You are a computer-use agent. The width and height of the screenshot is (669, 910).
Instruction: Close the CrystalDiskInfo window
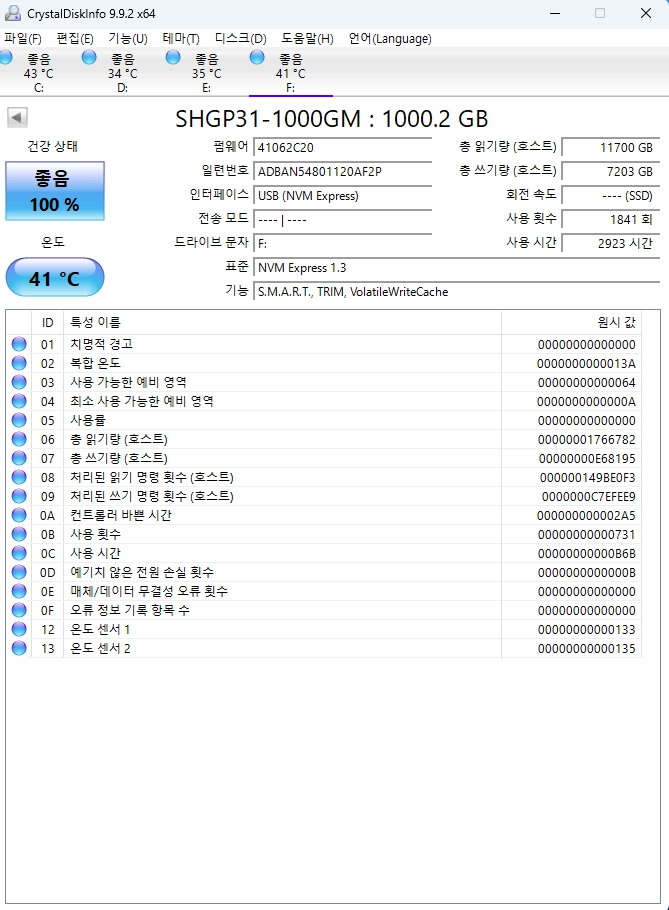[646, 13]
